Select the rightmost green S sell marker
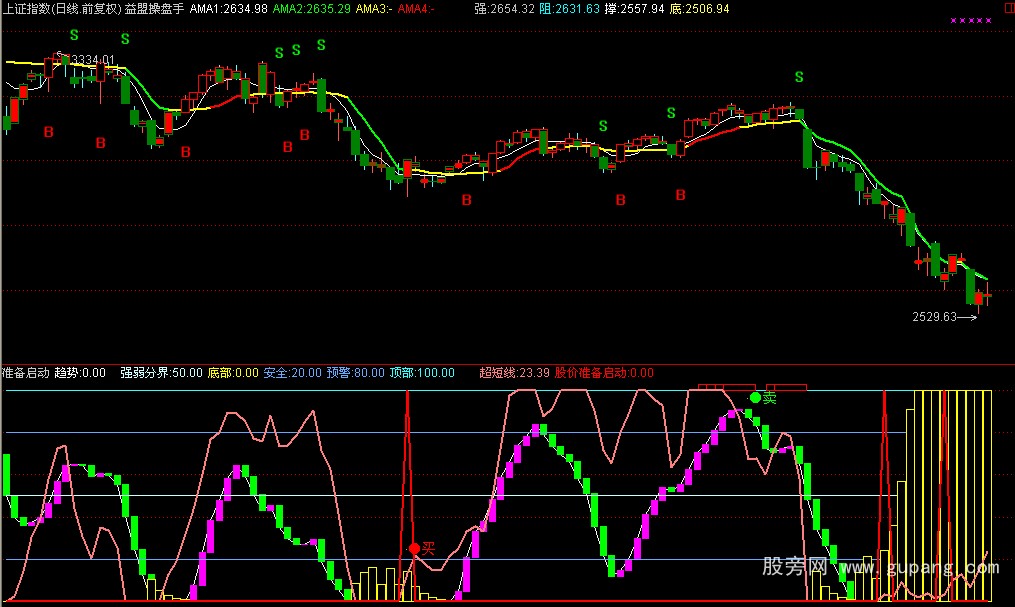This screenshot has width=1015, height=607. 798,77
